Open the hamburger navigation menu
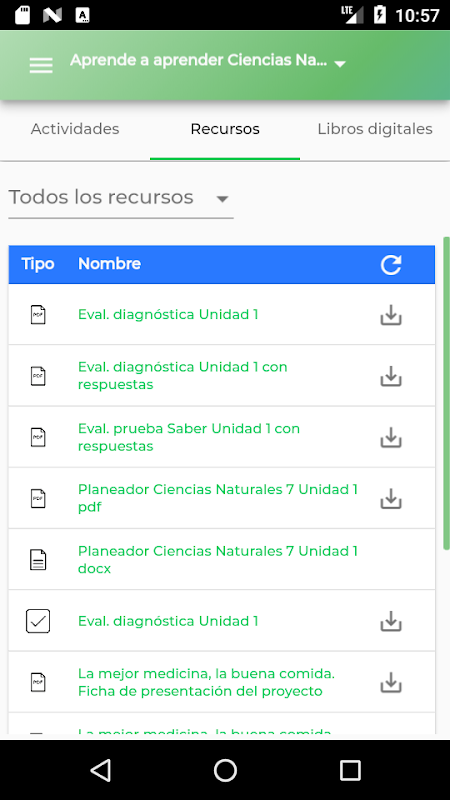 41,65
